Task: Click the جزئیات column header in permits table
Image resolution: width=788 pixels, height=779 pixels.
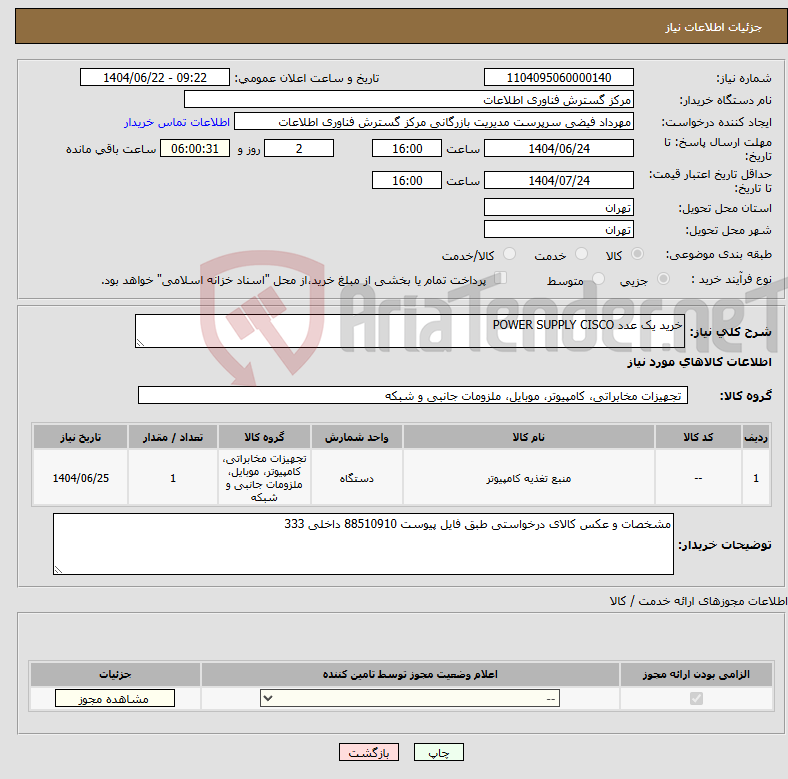Action: click(115, 674)
